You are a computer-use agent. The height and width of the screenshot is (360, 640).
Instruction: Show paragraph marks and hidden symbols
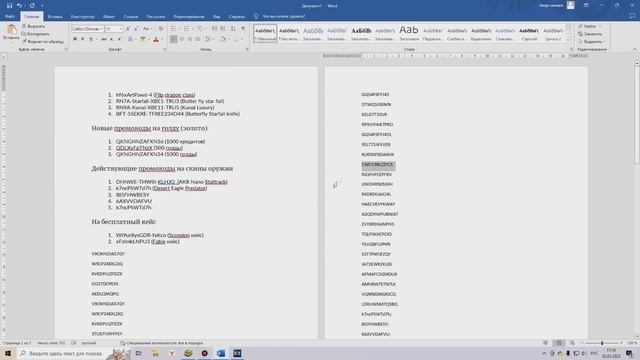pos(243,29)
